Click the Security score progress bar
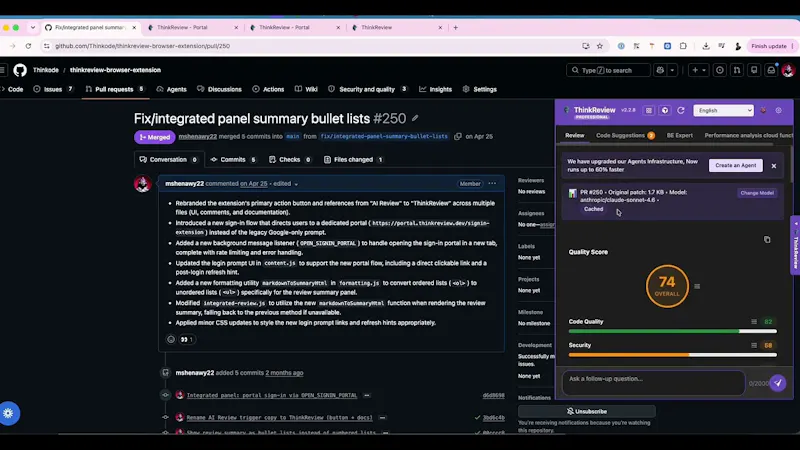The image size is (800, 450). [x=672, y=355]
